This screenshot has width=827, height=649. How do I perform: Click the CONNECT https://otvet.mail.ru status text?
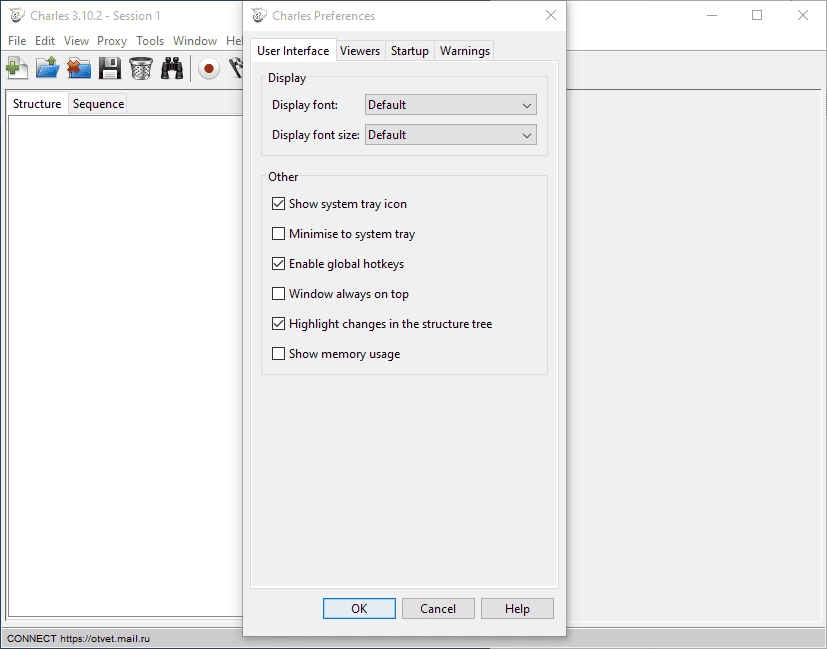[x=78, y=638]
